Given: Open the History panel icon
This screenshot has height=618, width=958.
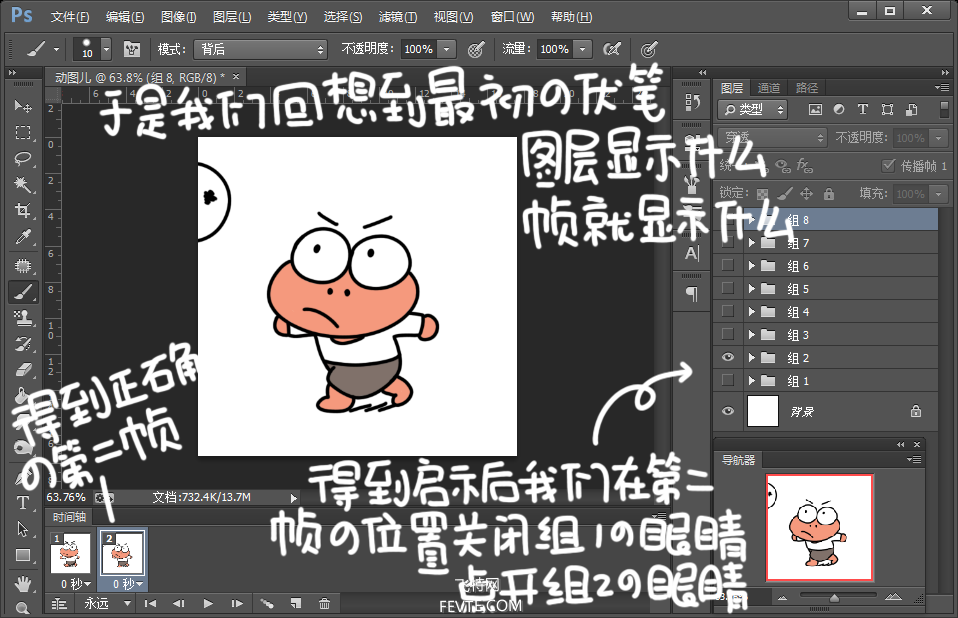Looking at the screenshot, I should pos(692,101).
